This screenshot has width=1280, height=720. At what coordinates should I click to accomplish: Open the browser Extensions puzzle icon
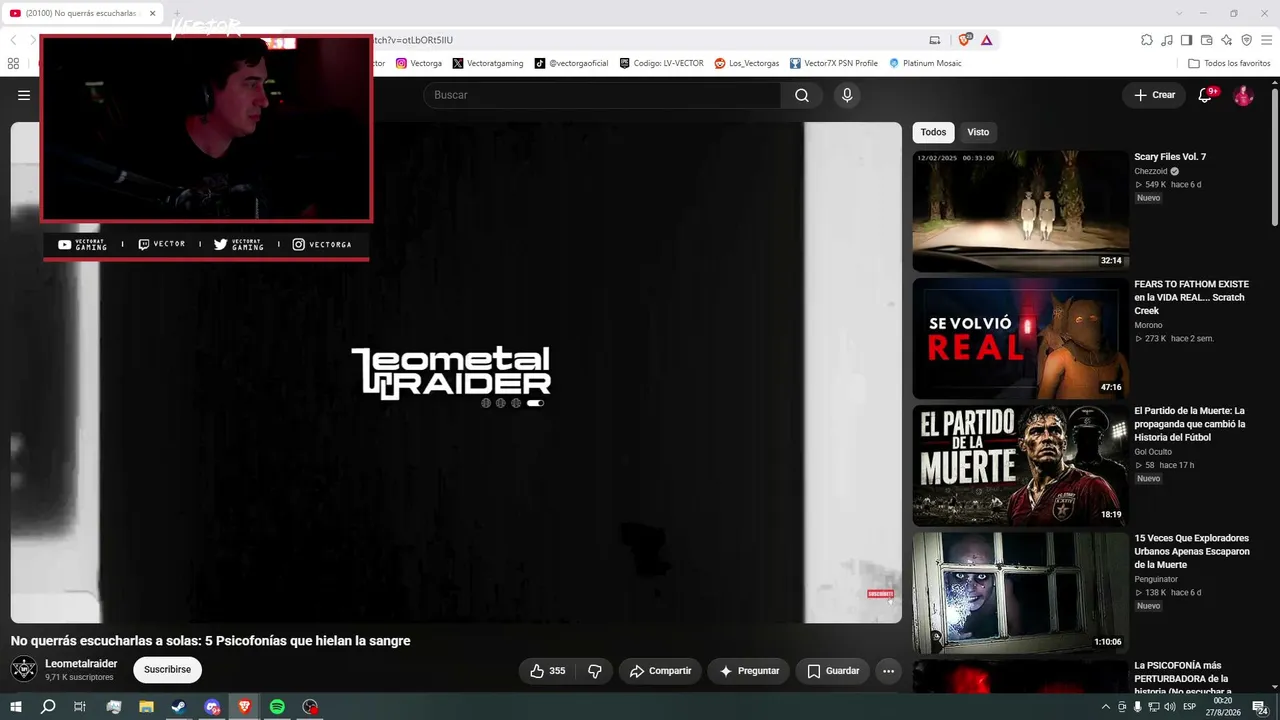pos(1147,40)
